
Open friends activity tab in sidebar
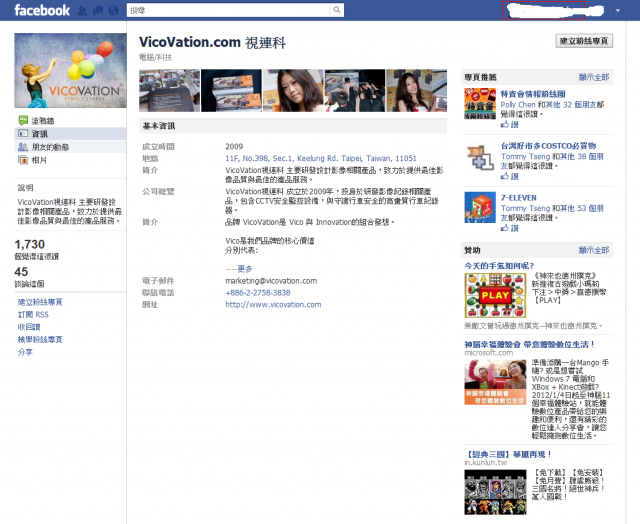(x=70, y=147)
